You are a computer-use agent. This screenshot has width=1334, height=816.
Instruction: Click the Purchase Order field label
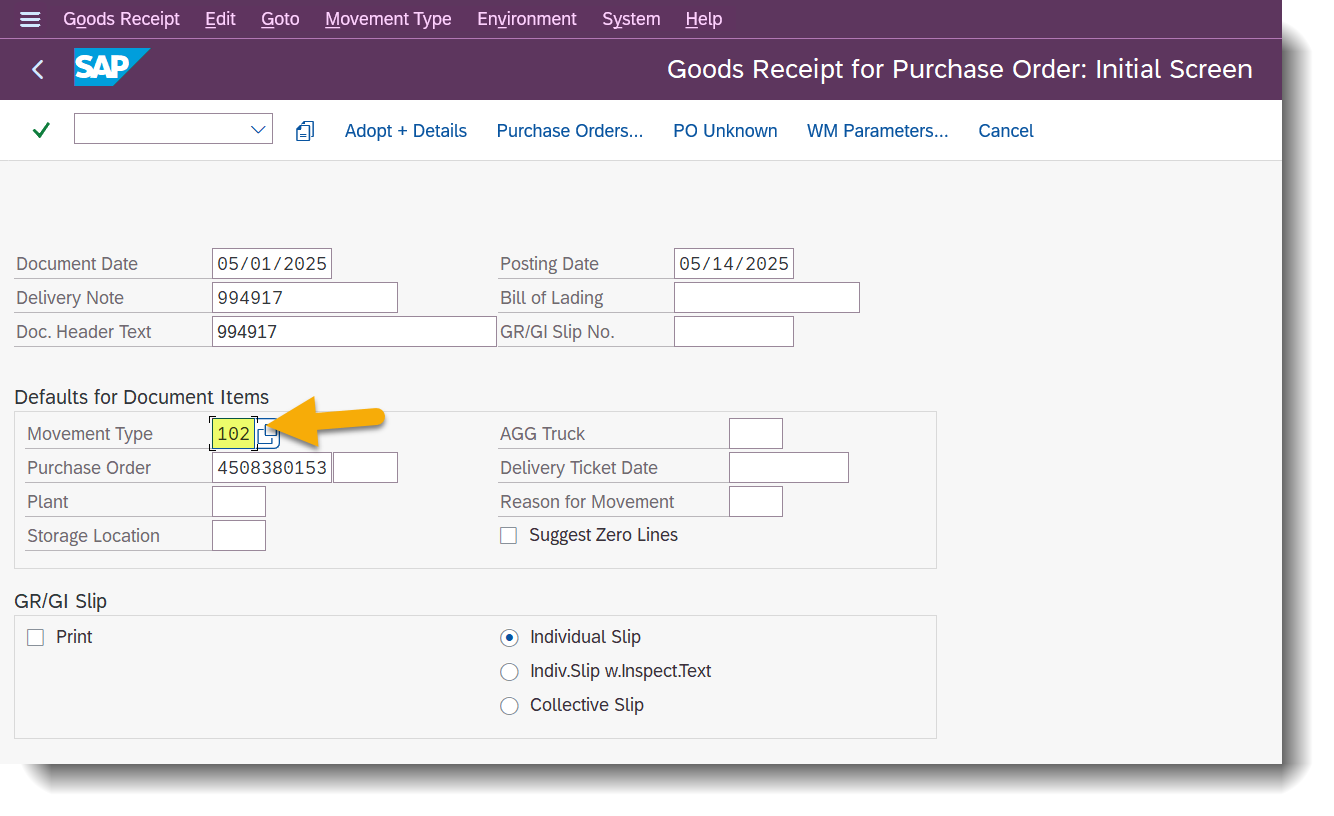89,468
